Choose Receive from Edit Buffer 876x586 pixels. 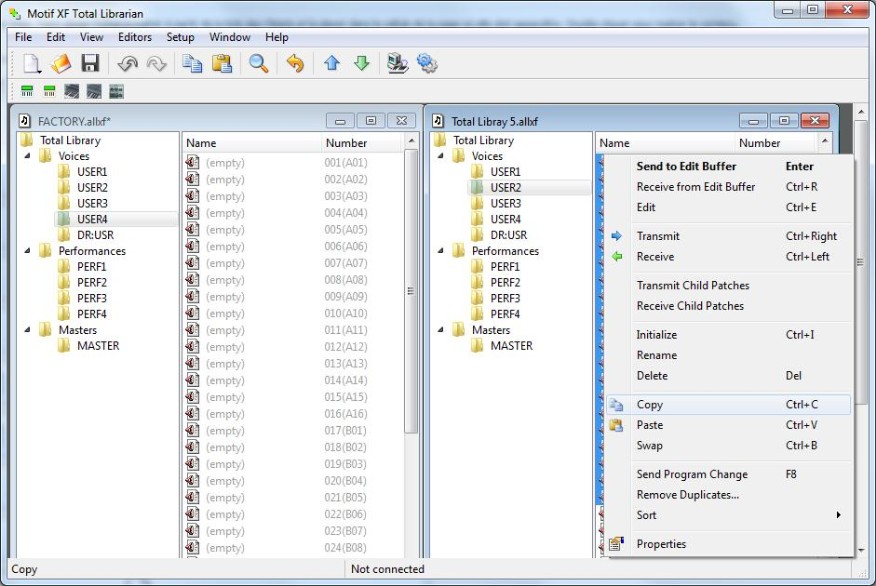point(729,187)
